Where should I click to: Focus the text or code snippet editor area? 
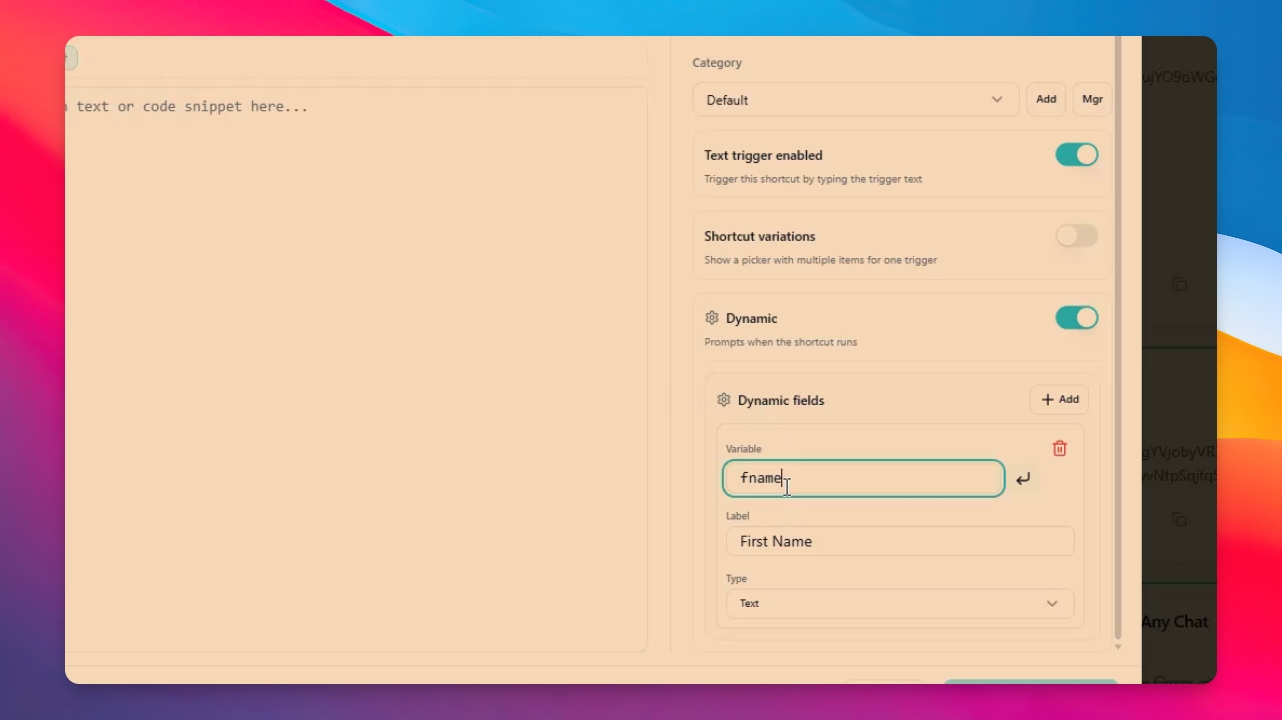[x=356, y=369]
